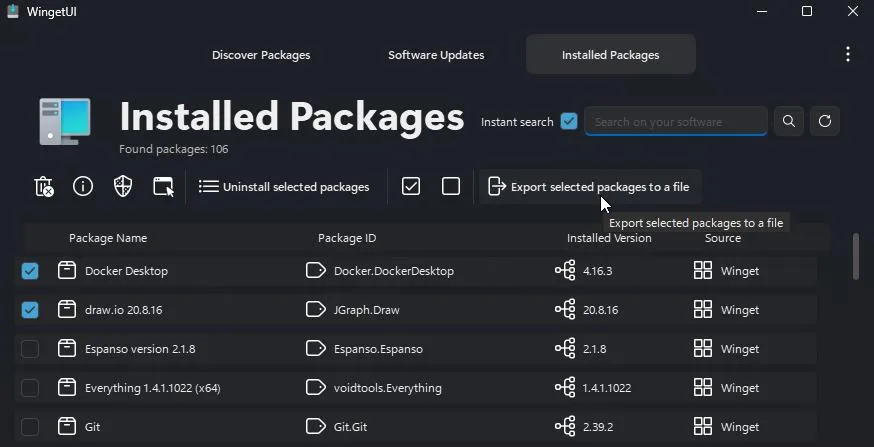Click the ID tag icon next to Espanso.Espanso

[x=316, y=349]
